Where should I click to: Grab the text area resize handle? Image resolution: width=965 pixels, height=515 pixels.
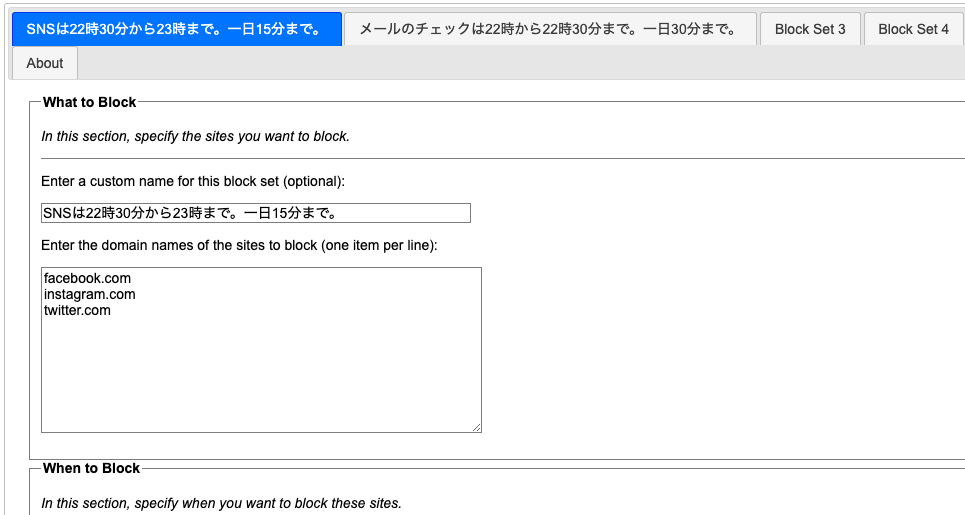476,427
